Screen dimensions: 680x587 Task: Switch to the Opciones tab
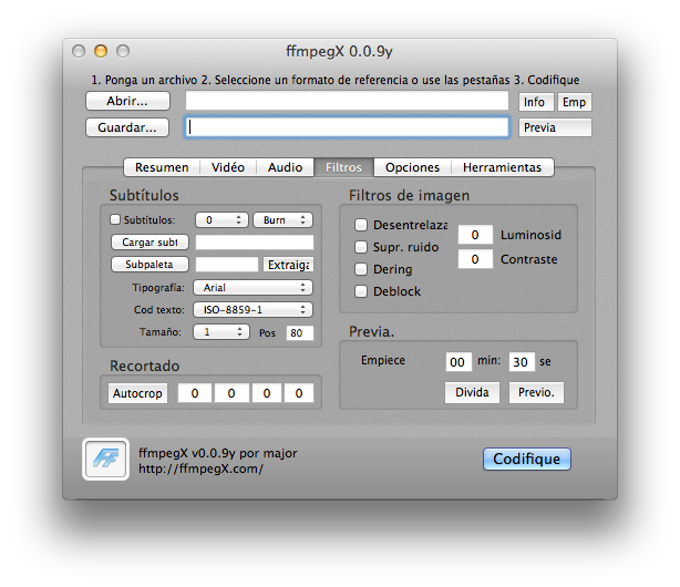pos(412,167)
